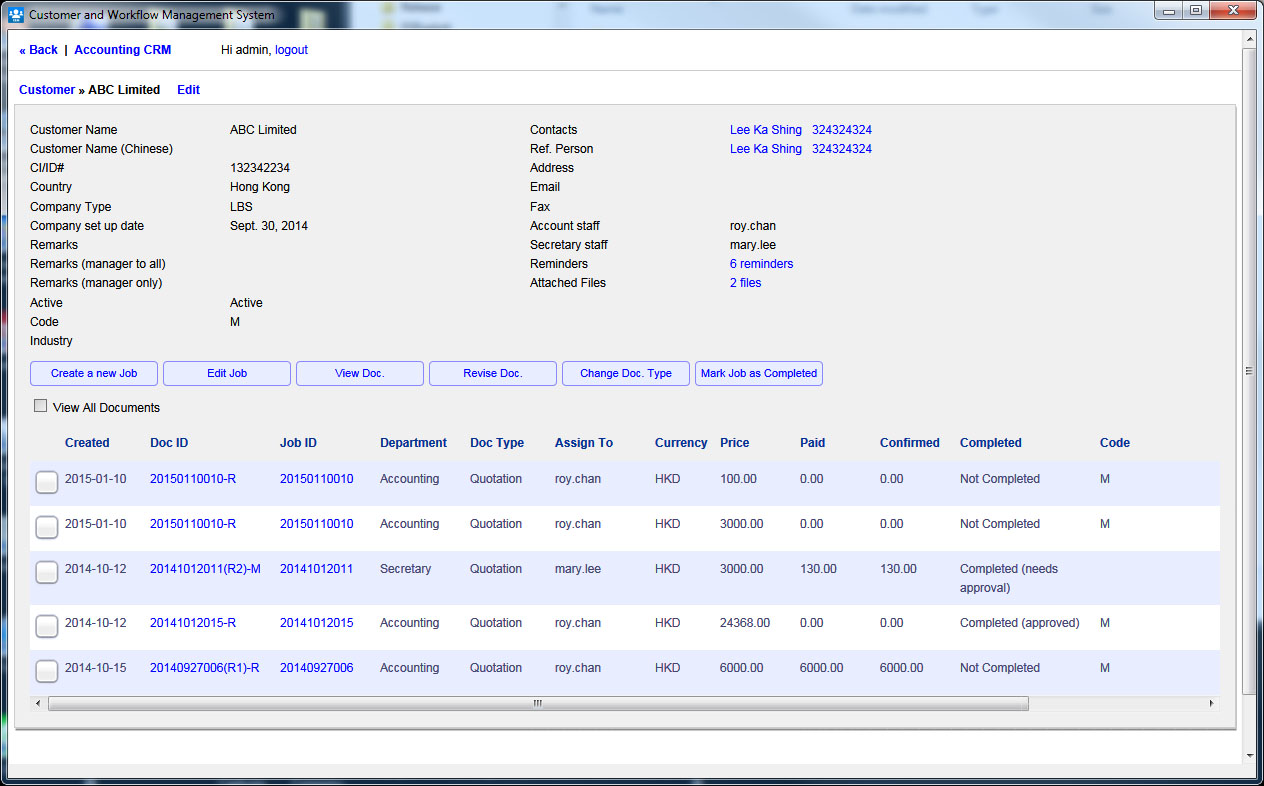Viewport: 1264px width, 786px height.
Task: Click the page's vertical scrollbar thumb
Action: click(x=1248, y=370)
